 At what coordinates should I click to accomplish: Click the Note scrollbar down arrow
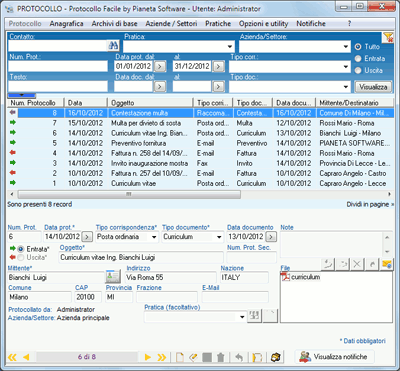(387, 252)
